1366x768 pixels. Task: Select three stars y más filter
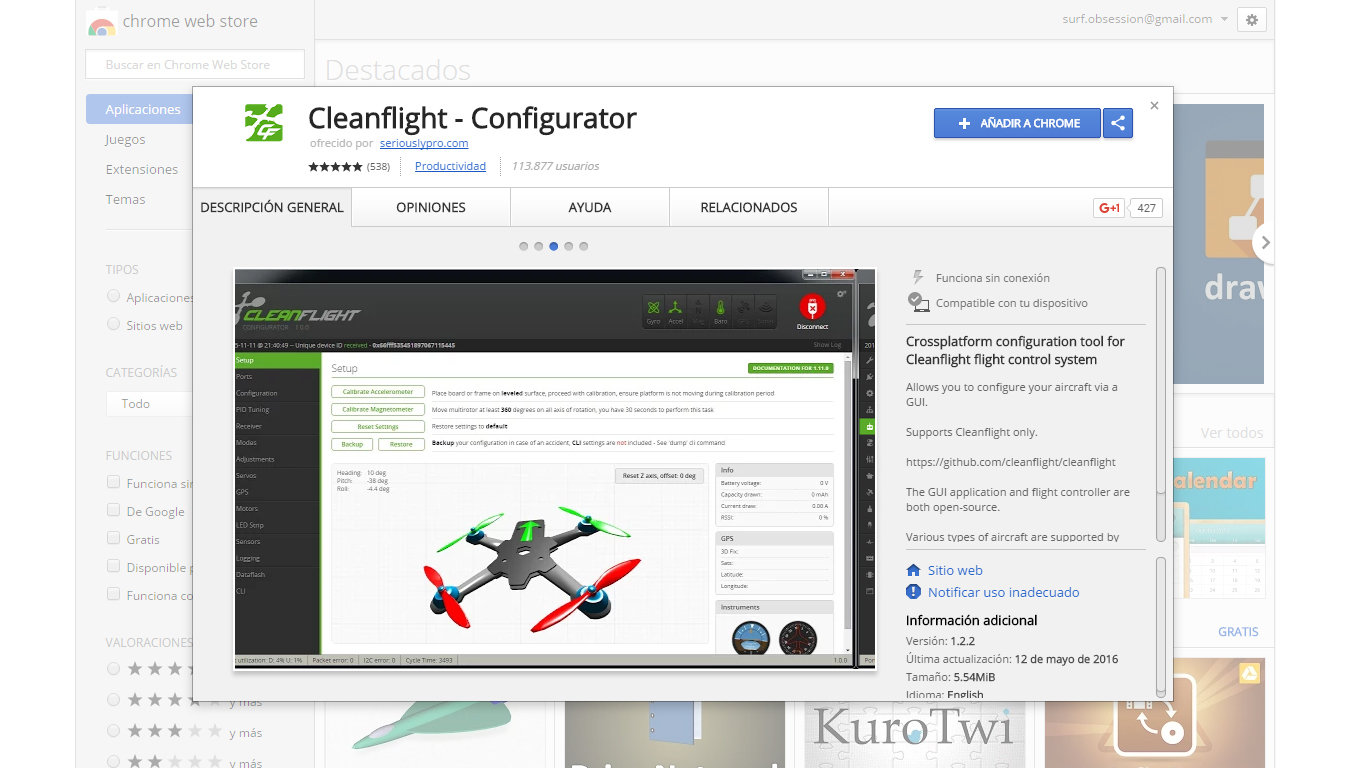point(113,730)
